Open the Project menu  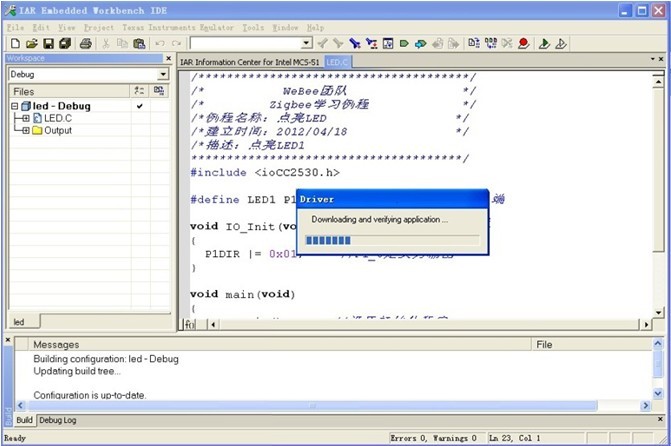coord(98,27)
